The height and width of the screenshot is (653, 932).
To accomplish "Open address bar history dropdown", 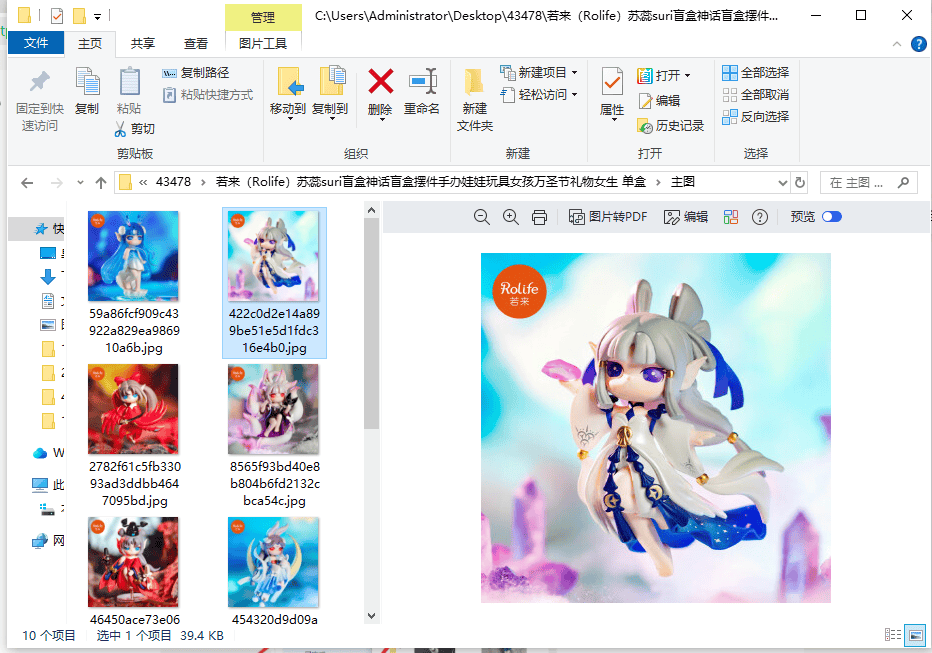I will 783,182.
